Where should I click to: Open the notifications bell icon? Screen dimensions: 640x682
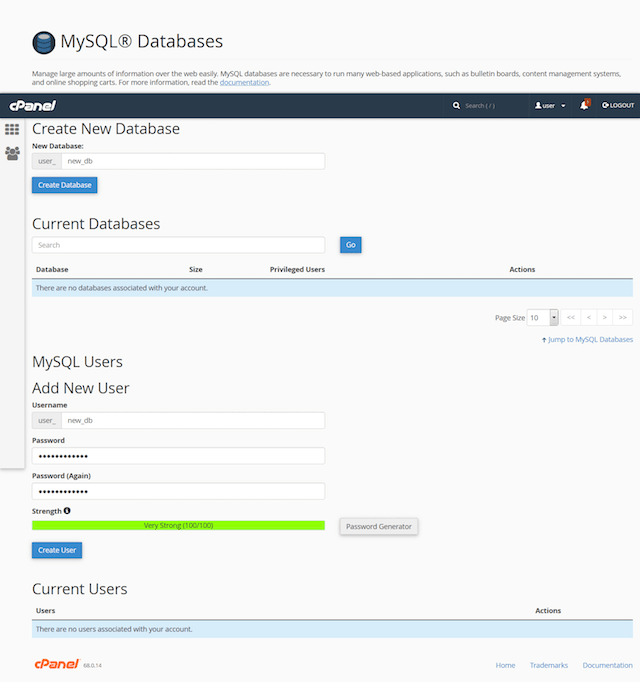[x=585, y=105]
